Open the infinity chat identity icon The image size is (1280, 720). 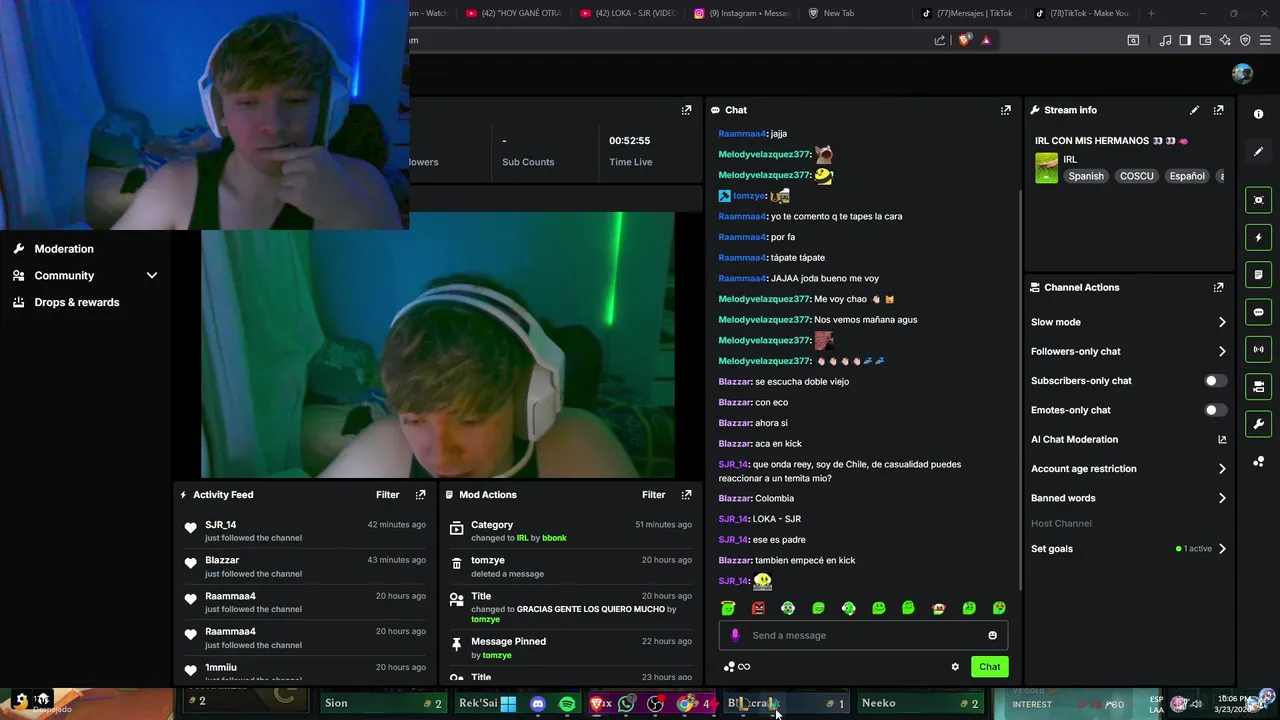743,667
